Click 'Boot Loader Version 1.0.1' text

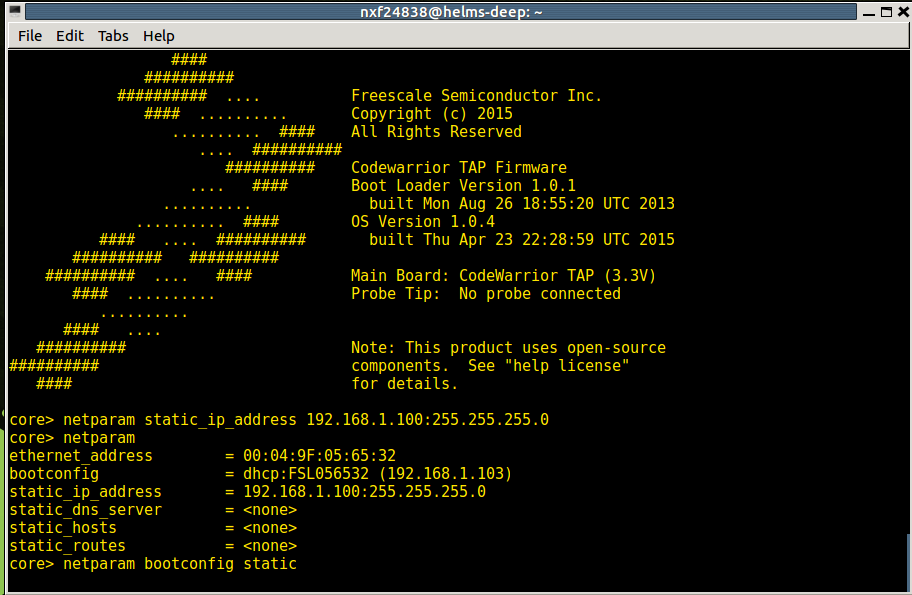pyautogui.click(x=463, y=186)
